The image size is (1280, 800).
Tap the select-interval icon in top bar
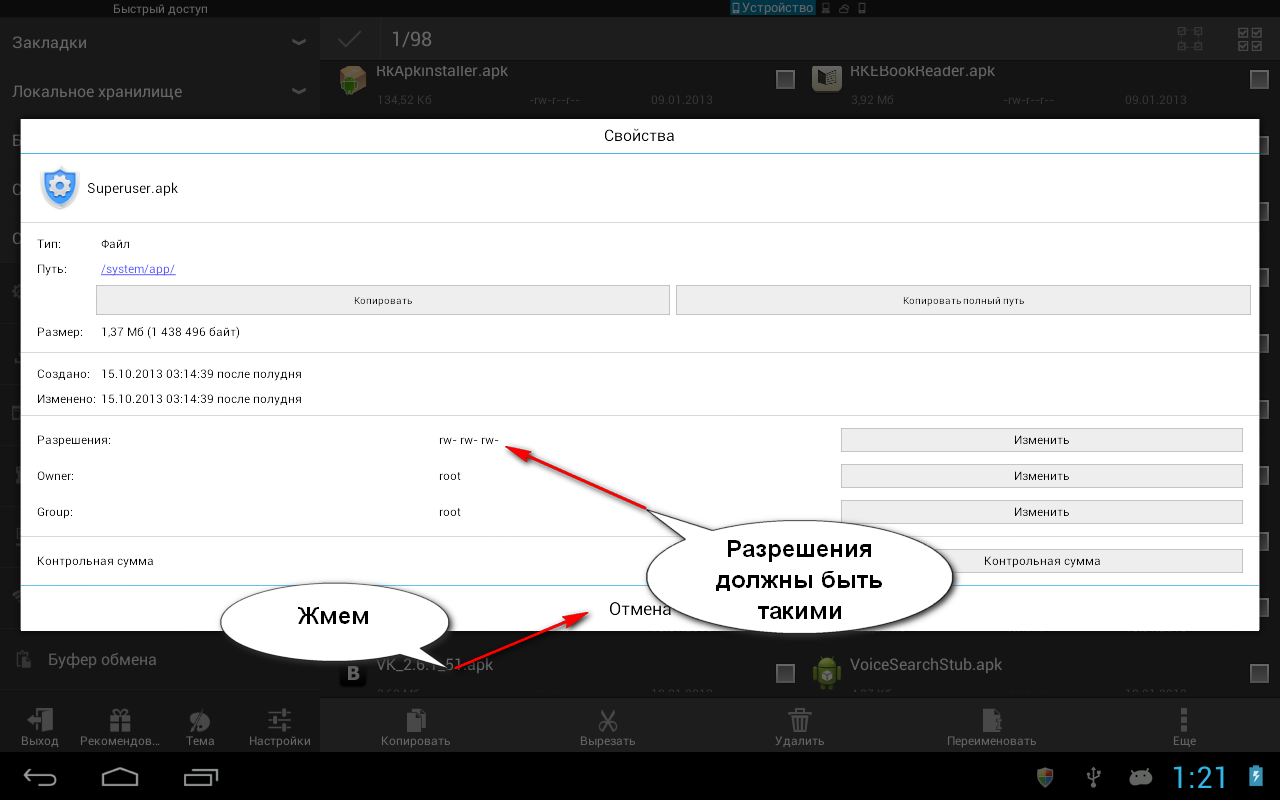(x=1190, y=39)
